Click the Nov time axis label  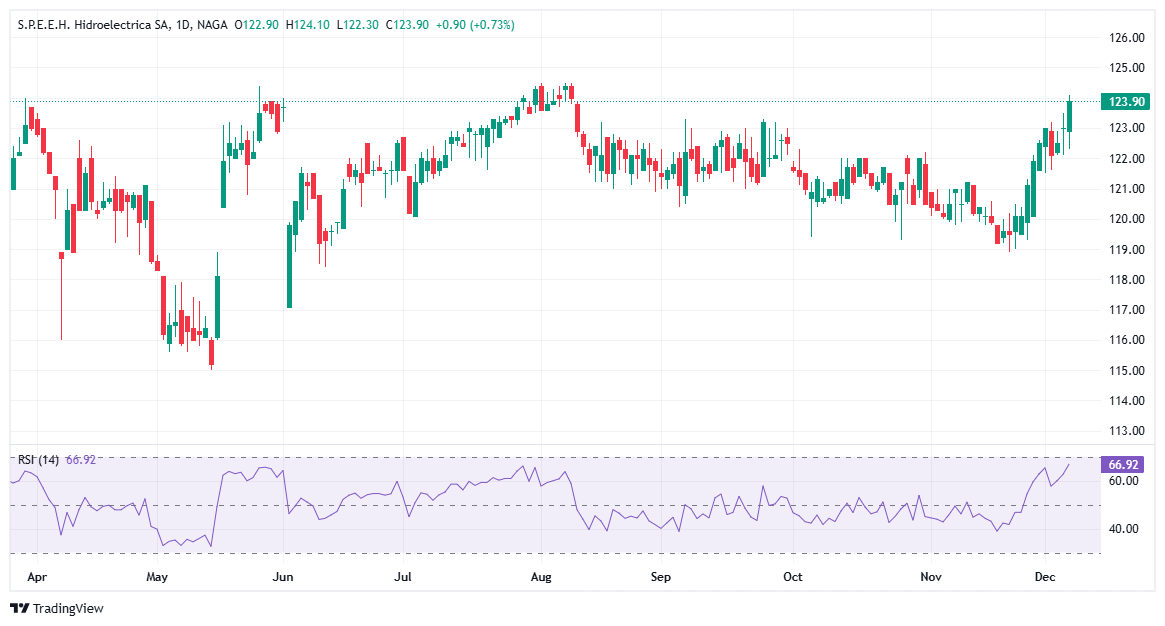coord(931,577)
